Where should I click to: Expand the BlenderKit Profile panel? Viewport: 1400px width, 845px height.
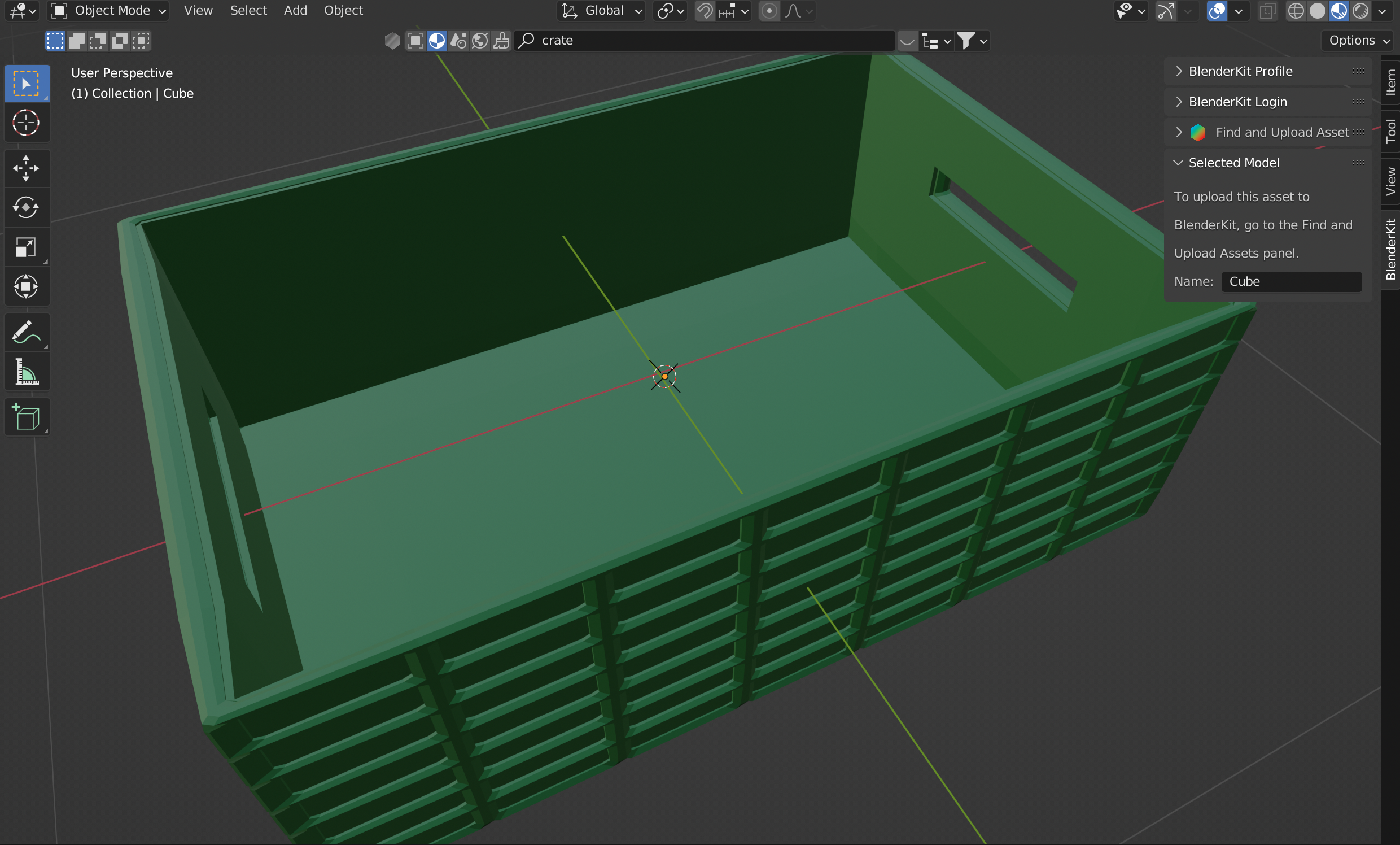pyautogui.click(x=1268, y=71)
